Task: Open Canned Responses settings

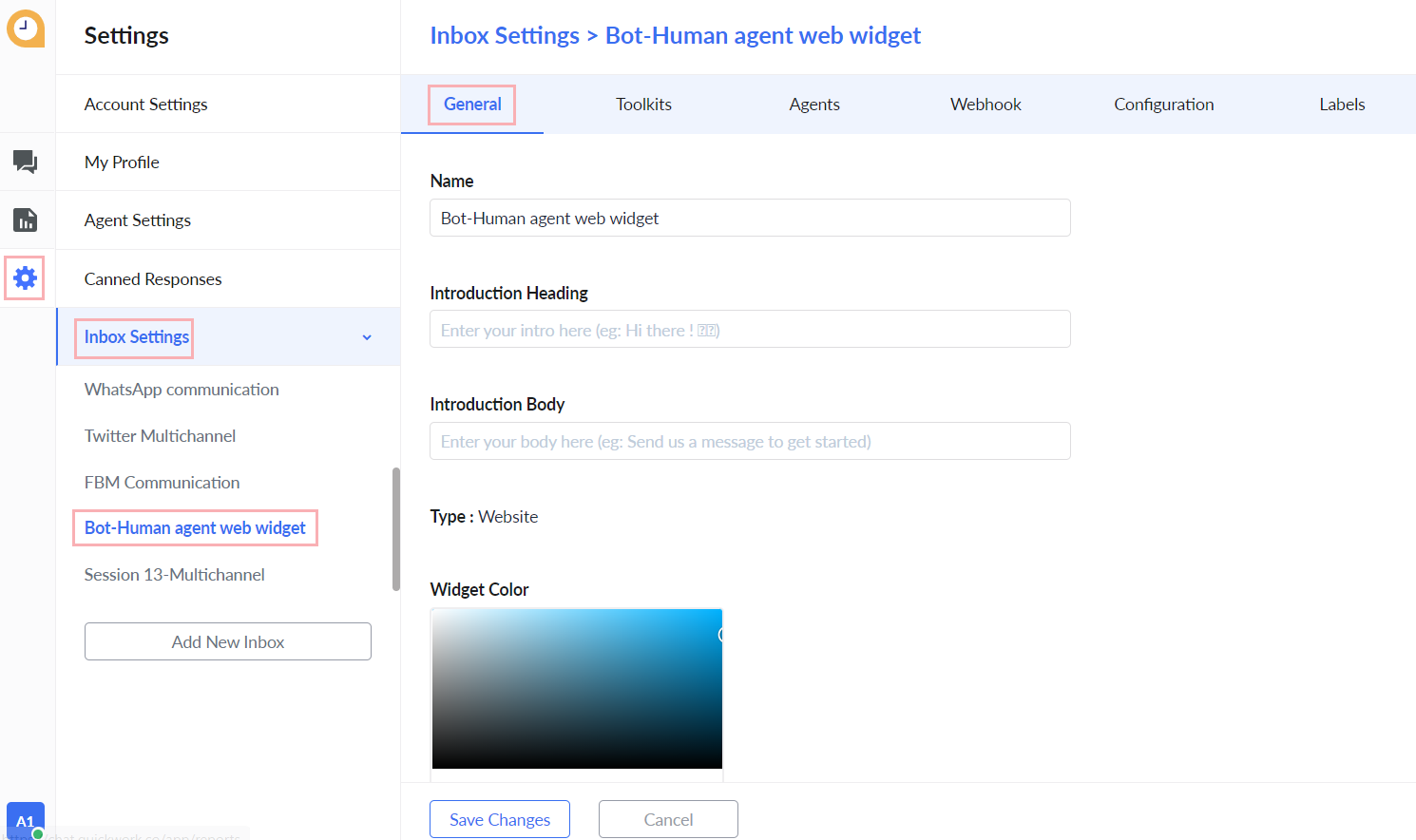Action: [x=153, y=278]
